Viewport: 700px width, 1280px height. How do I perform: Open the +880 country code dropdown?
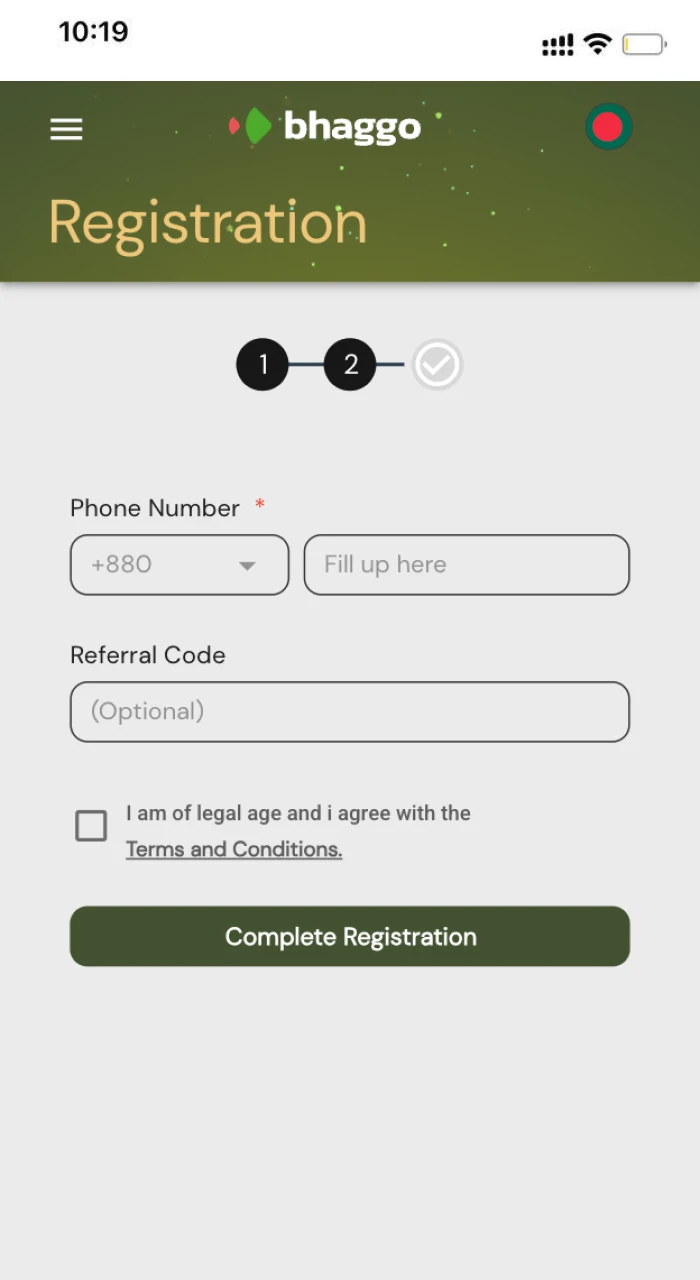pos(178,564)
